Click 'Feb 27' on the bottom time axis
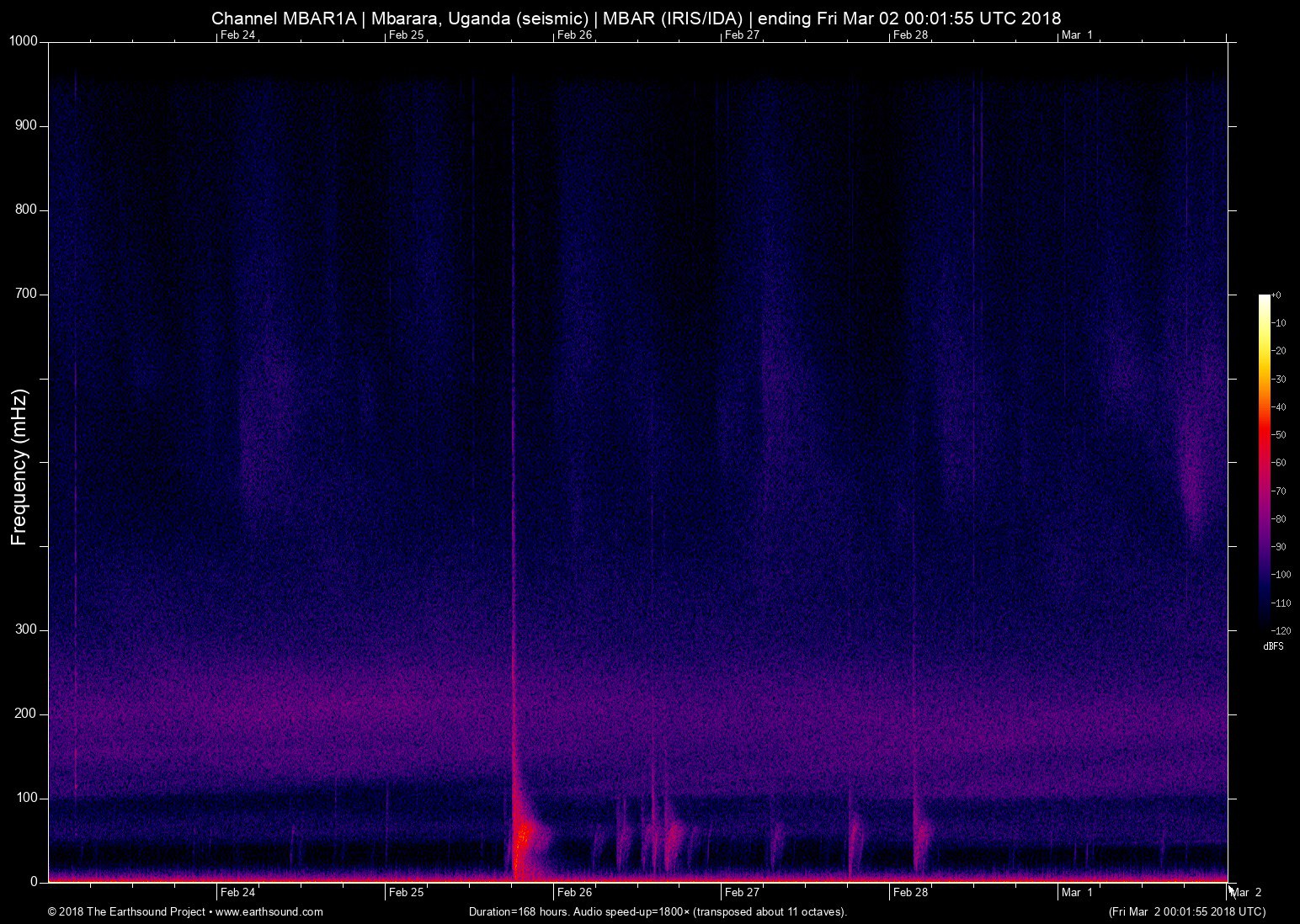This screenshot has width=1300, height=924. point(742,892)
